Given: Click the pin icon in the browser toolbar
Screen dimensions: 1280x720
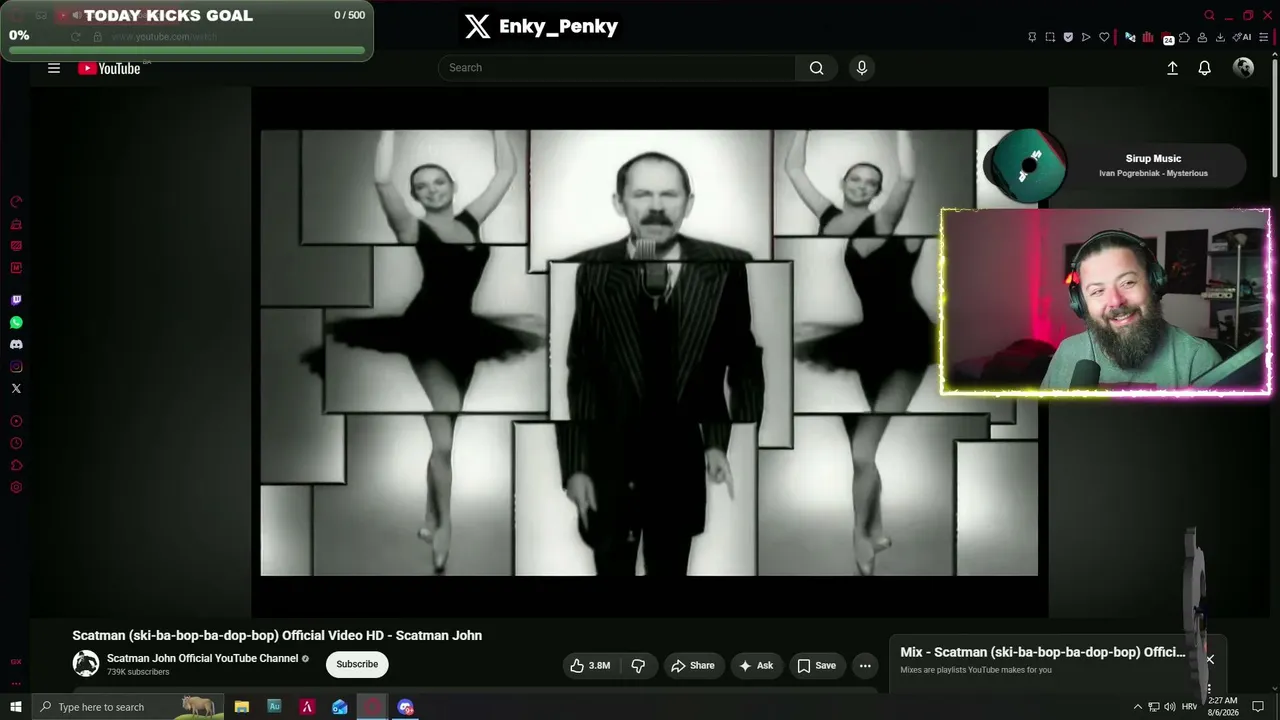Looking at the screenshot, I should [1032, 37].
